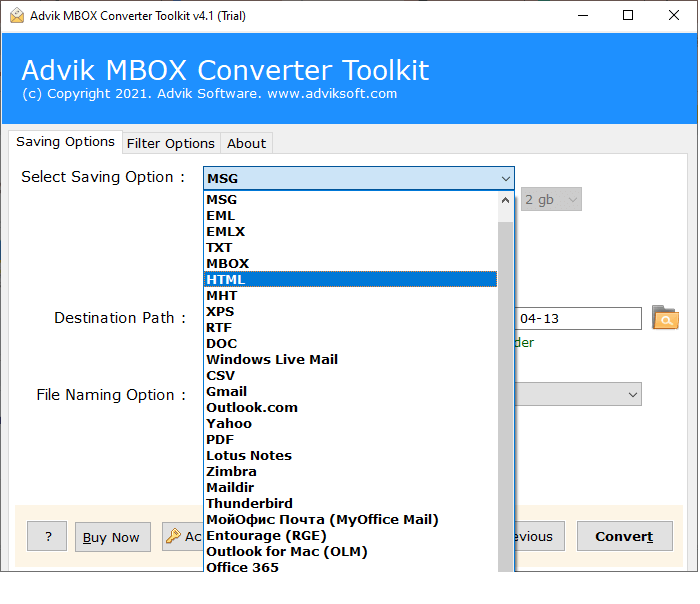Select Outlook for Mac (OLM)
The image size is (700, 604).
coord(350,552)
